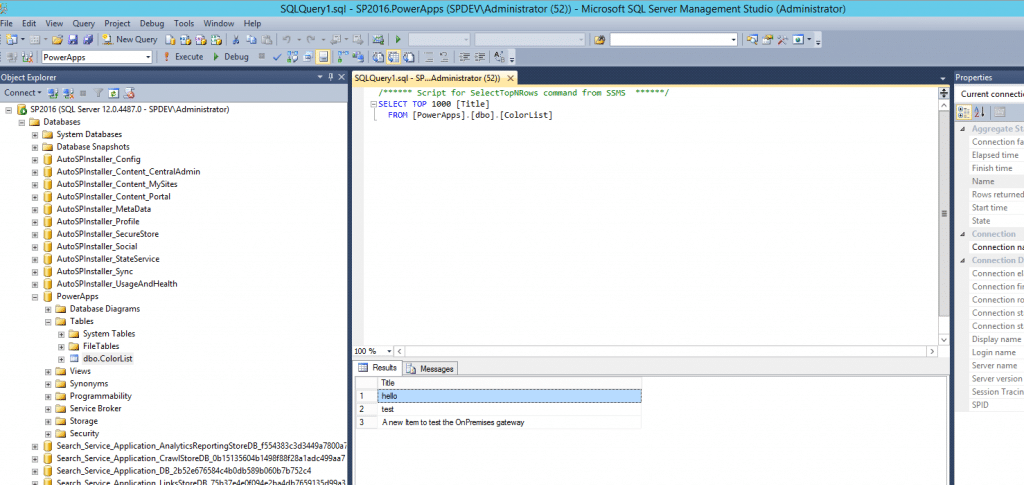Screen dimensions: 1024x485
Task: Click the Execute query button
Action: point(183,57)
